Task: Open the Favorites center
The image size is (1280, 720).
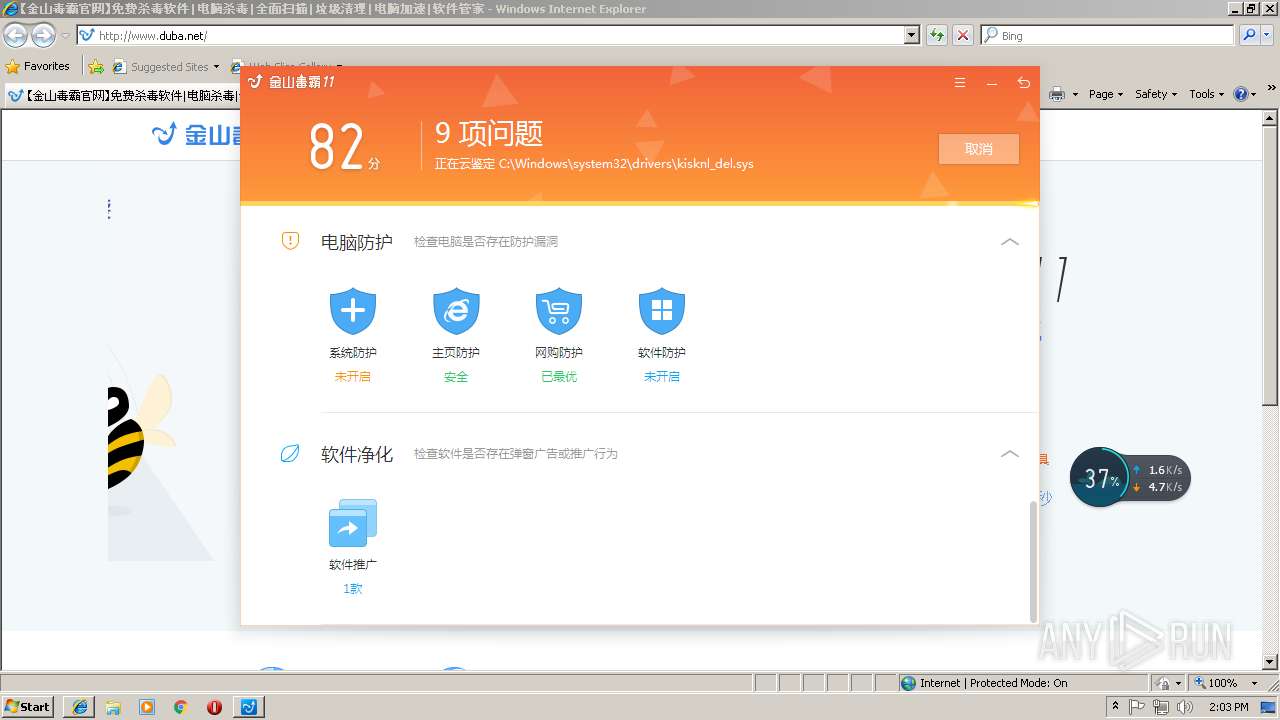Action: click(x=38, y=66)
